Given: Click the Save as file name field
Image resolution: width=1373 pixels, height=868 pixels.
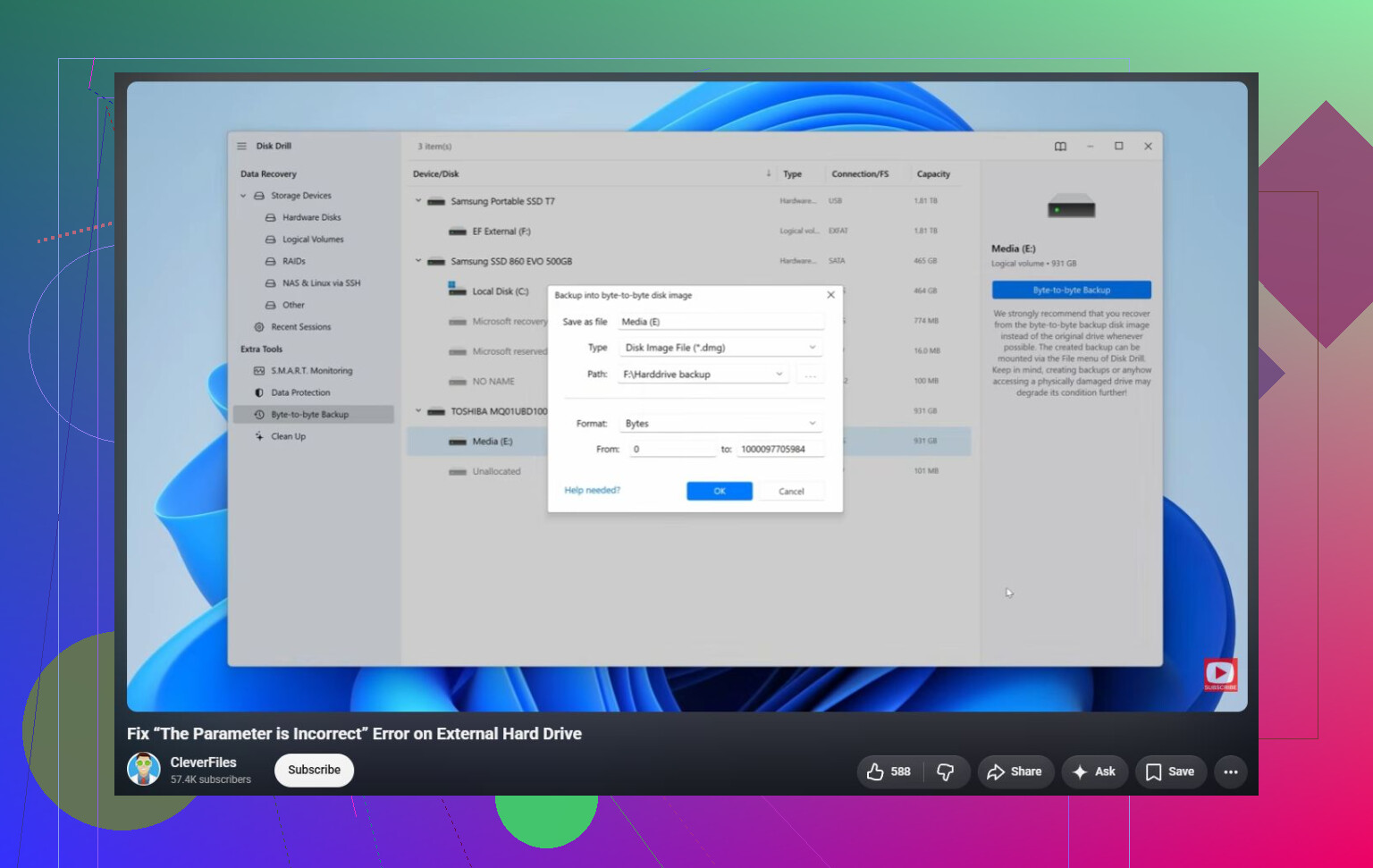Looking at the screenshot, I should pyautogui.click(x=720, y=322).
